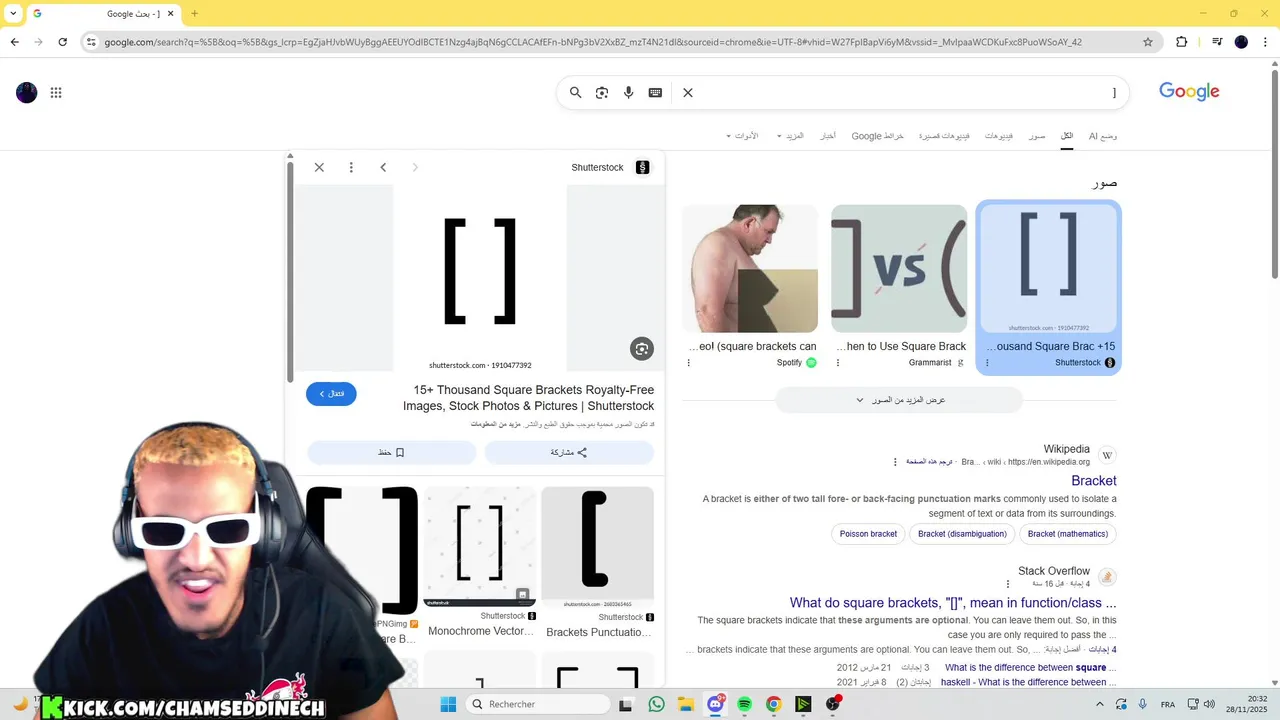
Task: Select the Shutterstock square brackets thumbnail
Action: 1048,268
